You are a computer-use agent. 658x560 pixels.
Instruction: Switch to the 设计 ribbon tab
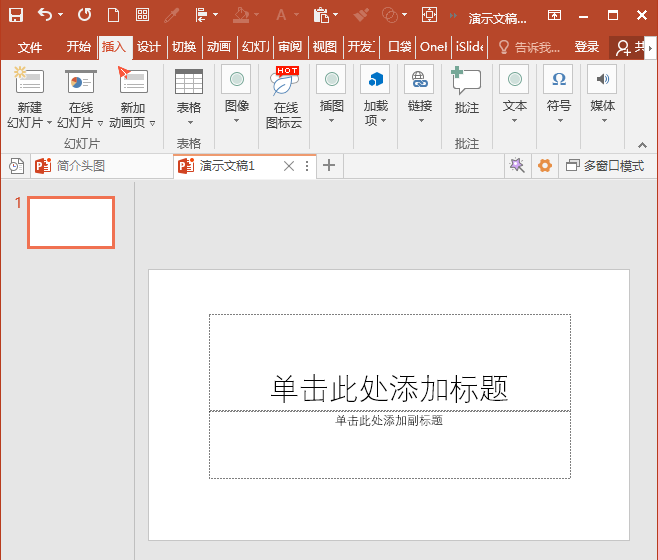tap(149, 47)
